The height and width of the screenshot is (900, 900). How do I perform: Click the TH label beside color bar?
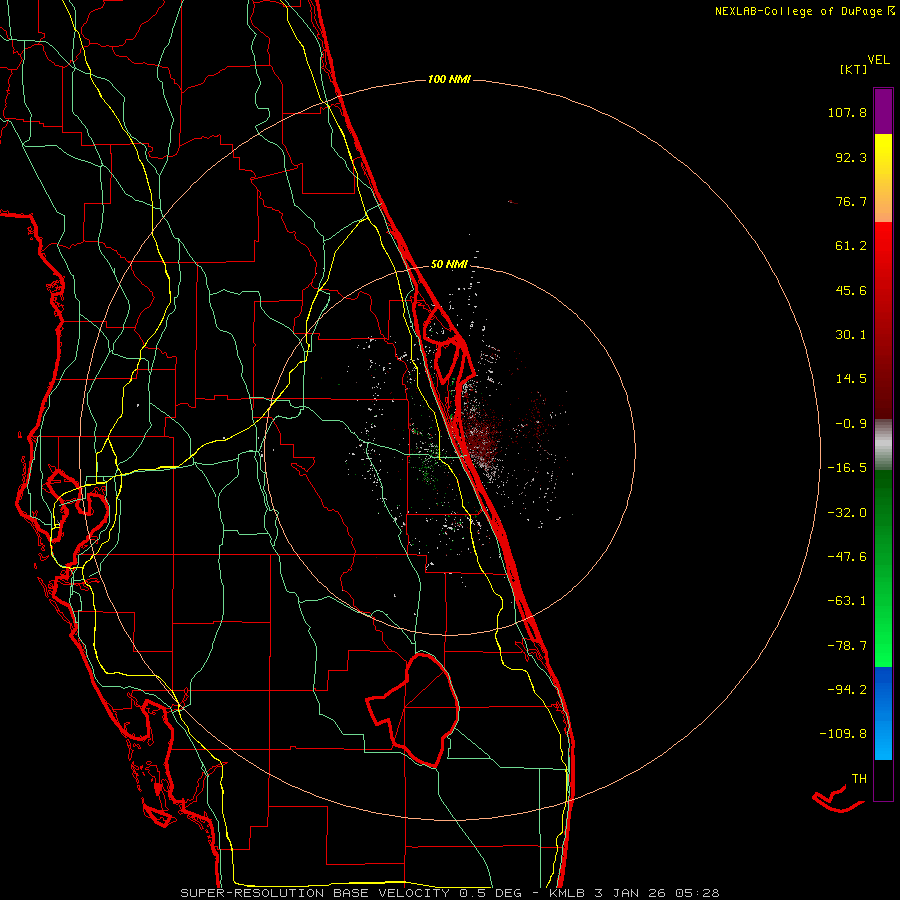coord(859,779)
